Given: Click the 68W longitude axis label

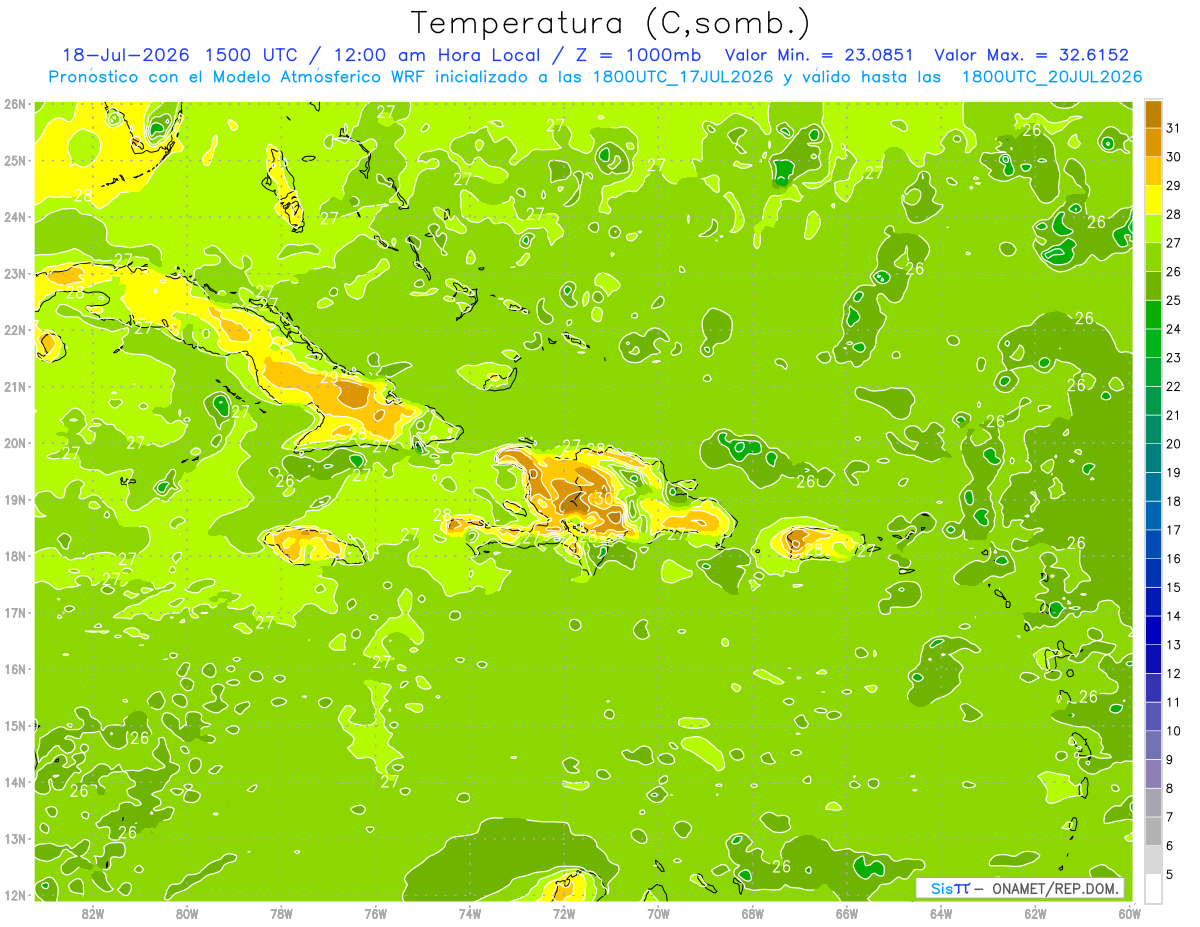Looking at the screenshot, I should (752, 913).
